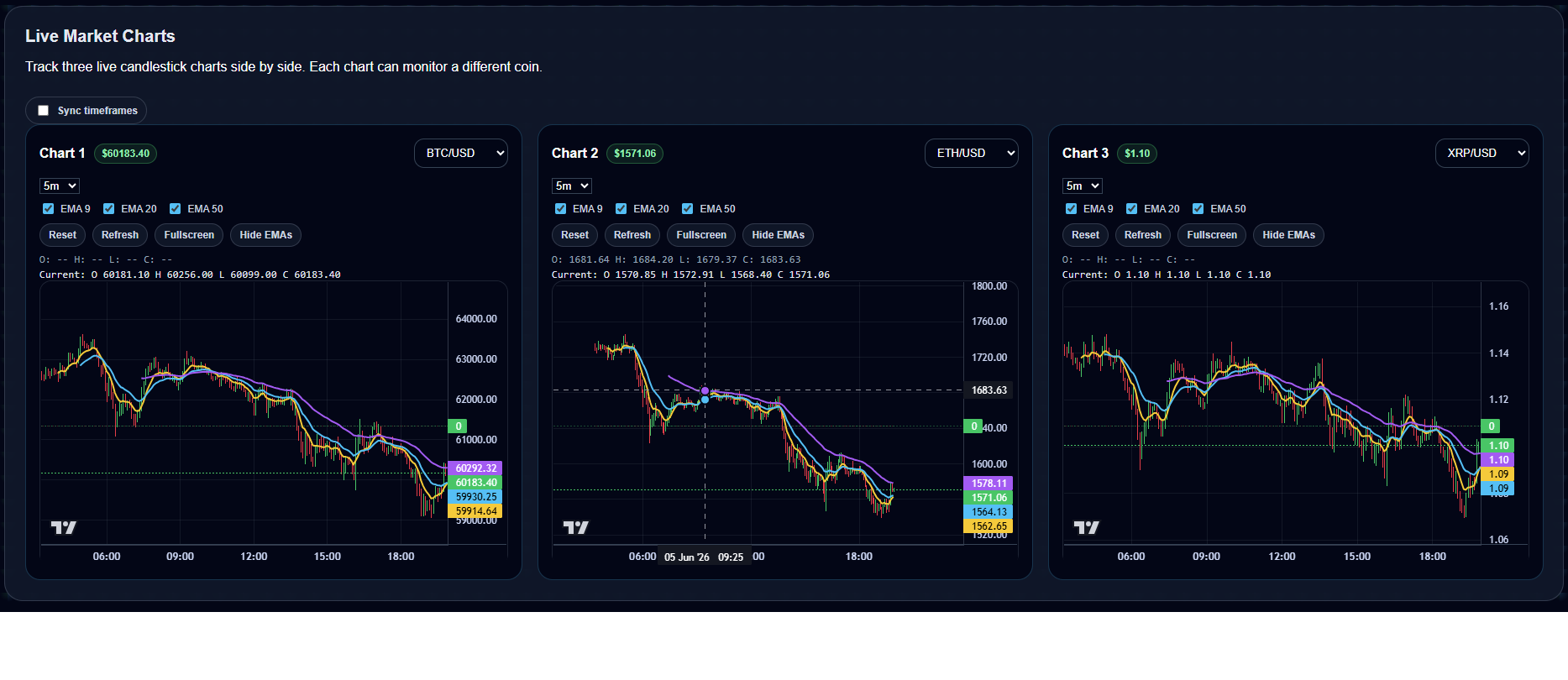Click crosshair price label 1683.63

pos(989,390)
